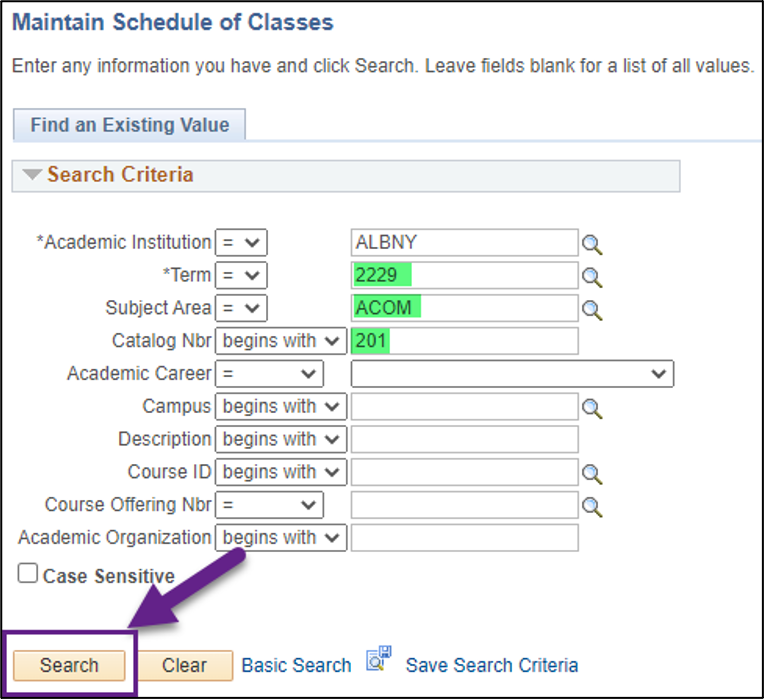Click the Save Search Criteria link
This screenshot has width=764, height=700.
click(491, 665)
